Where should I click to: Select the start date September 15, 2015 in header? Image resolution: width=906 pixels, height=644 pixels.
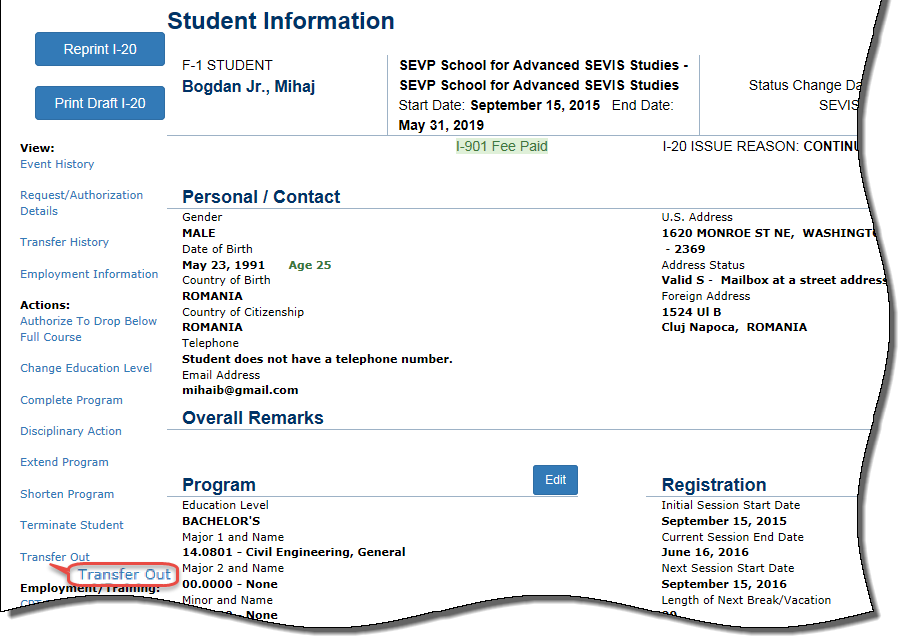coord(535,105)
